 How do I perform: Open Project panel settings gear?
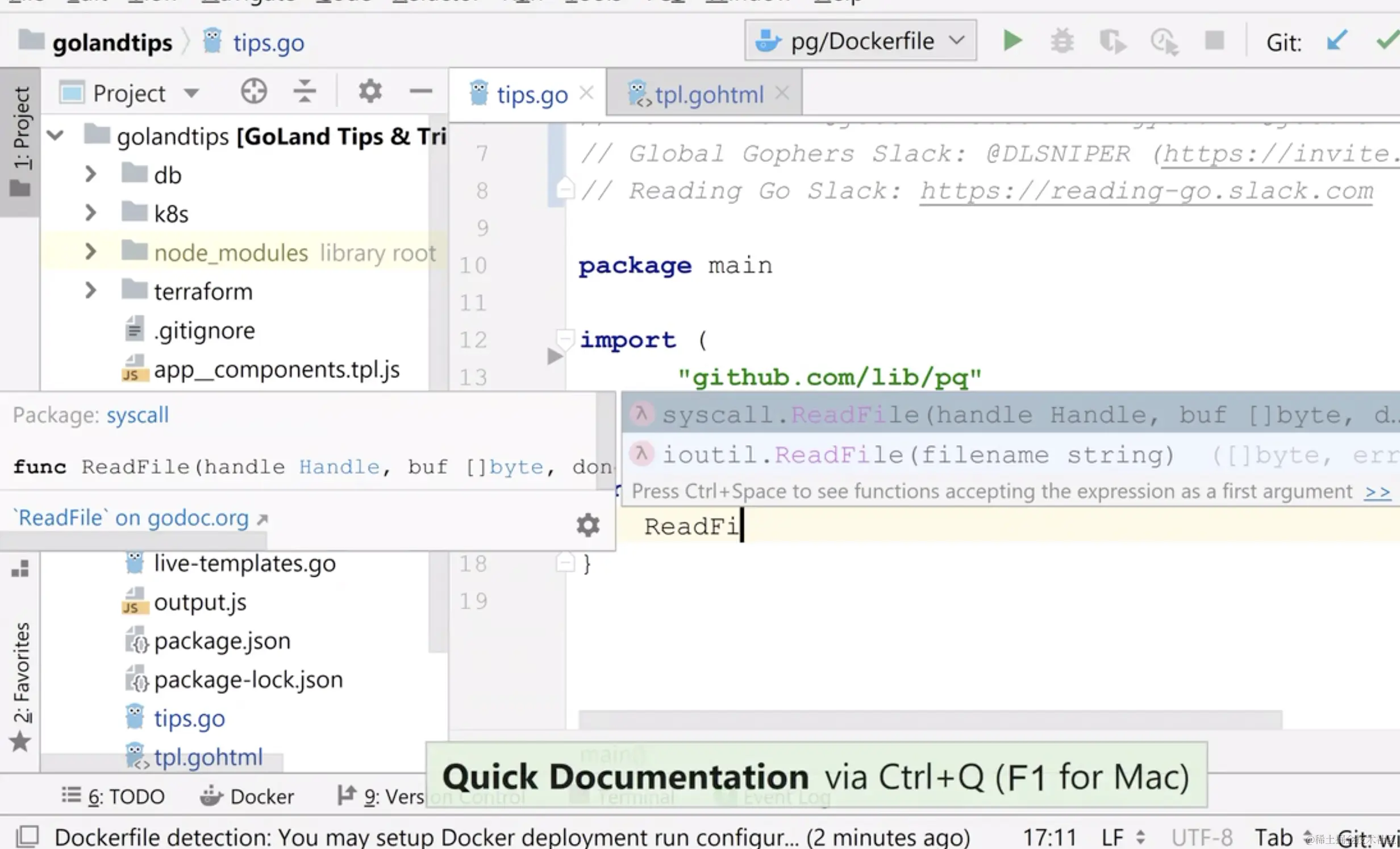[x=370, y=91]
